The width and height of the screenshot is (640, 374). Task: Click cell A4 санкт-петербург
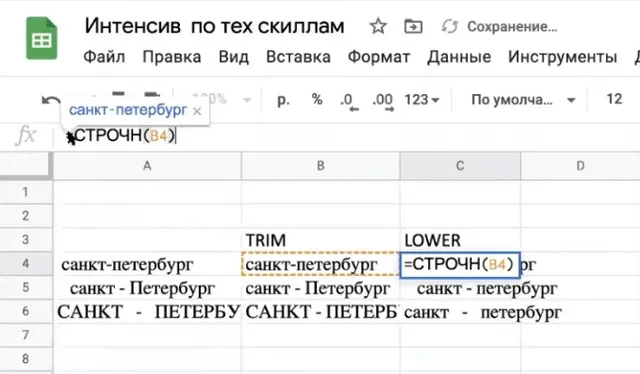147,264
